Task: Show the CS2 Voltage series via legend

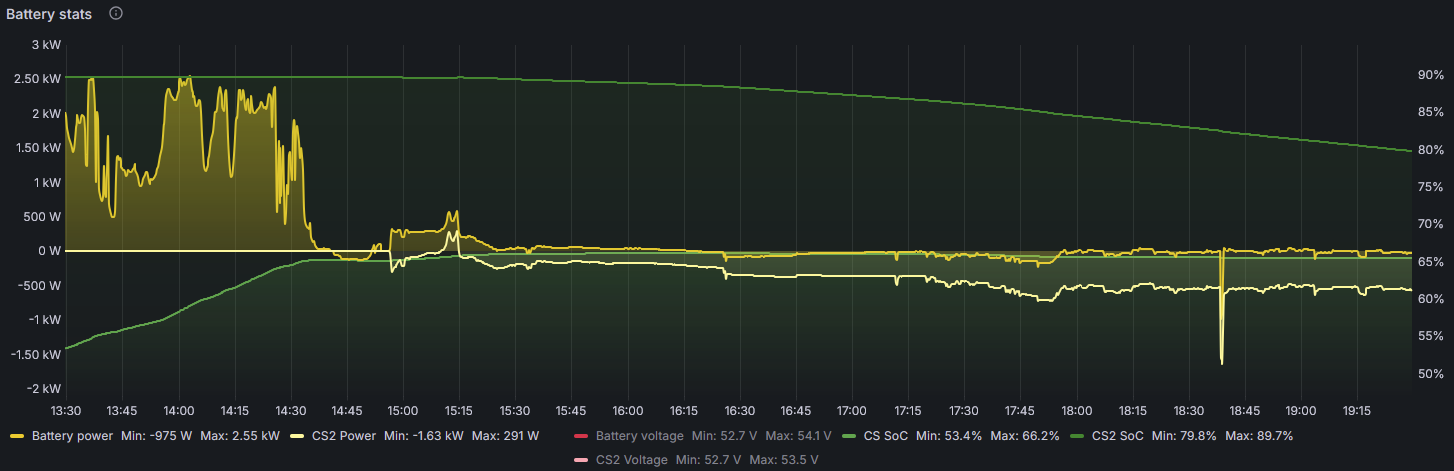Action: point(631,460)
